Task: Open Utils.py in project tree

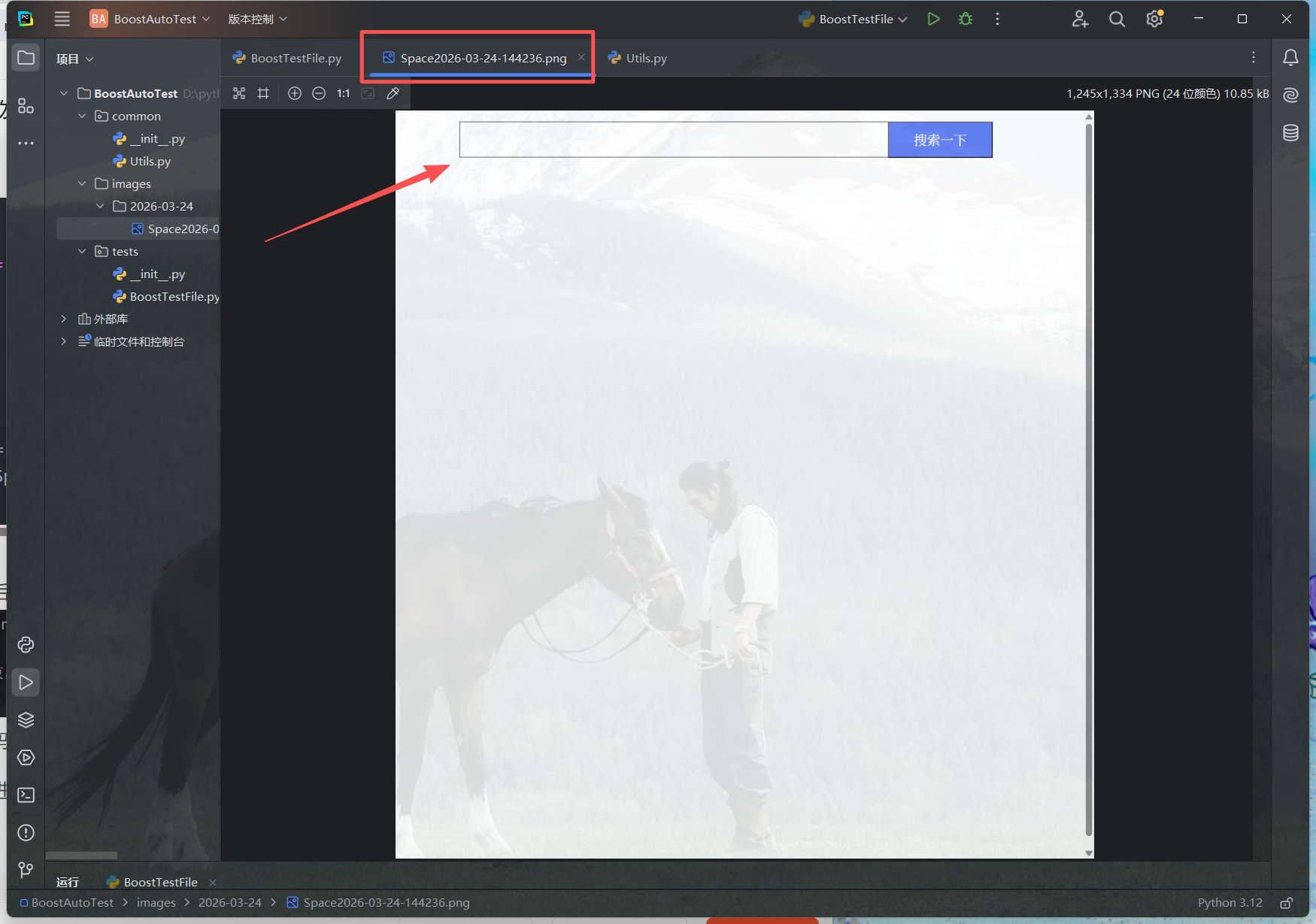Action: (x=142, y=161)
